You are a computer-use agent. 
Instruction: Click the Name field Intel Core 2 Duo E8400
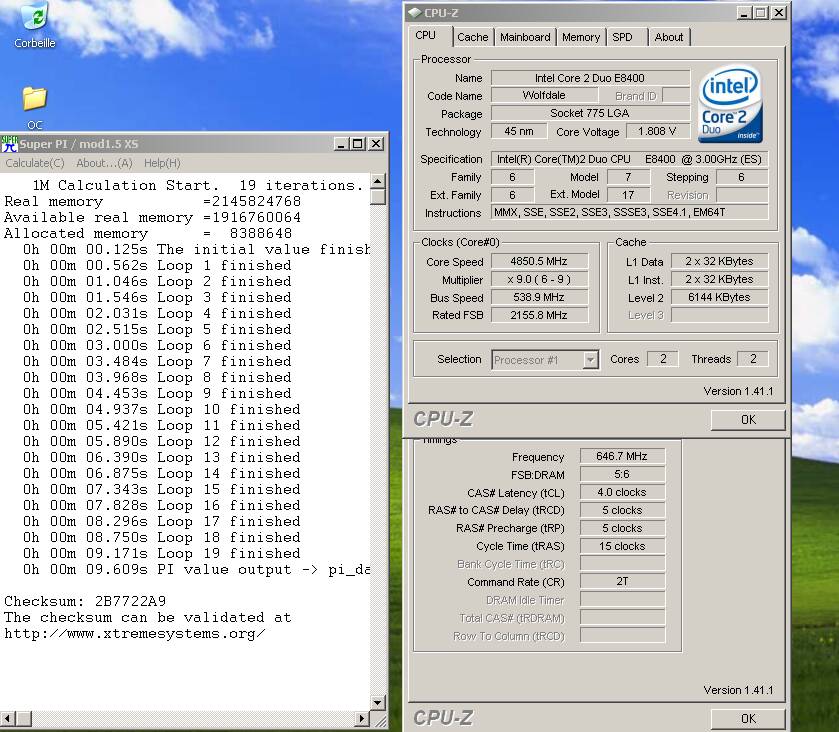click(590, 78)
